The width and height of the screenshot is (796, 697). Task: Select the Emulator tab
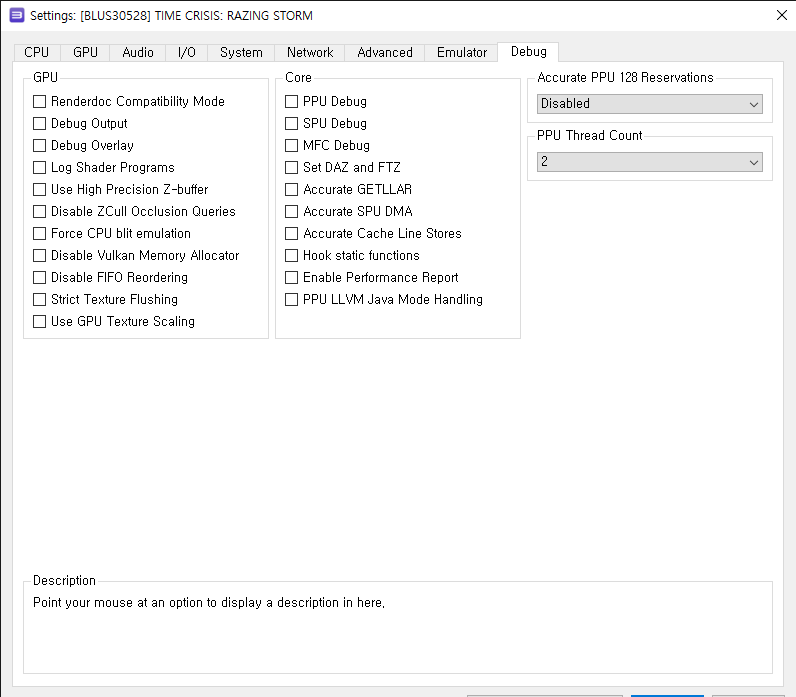tap(462, 52)
